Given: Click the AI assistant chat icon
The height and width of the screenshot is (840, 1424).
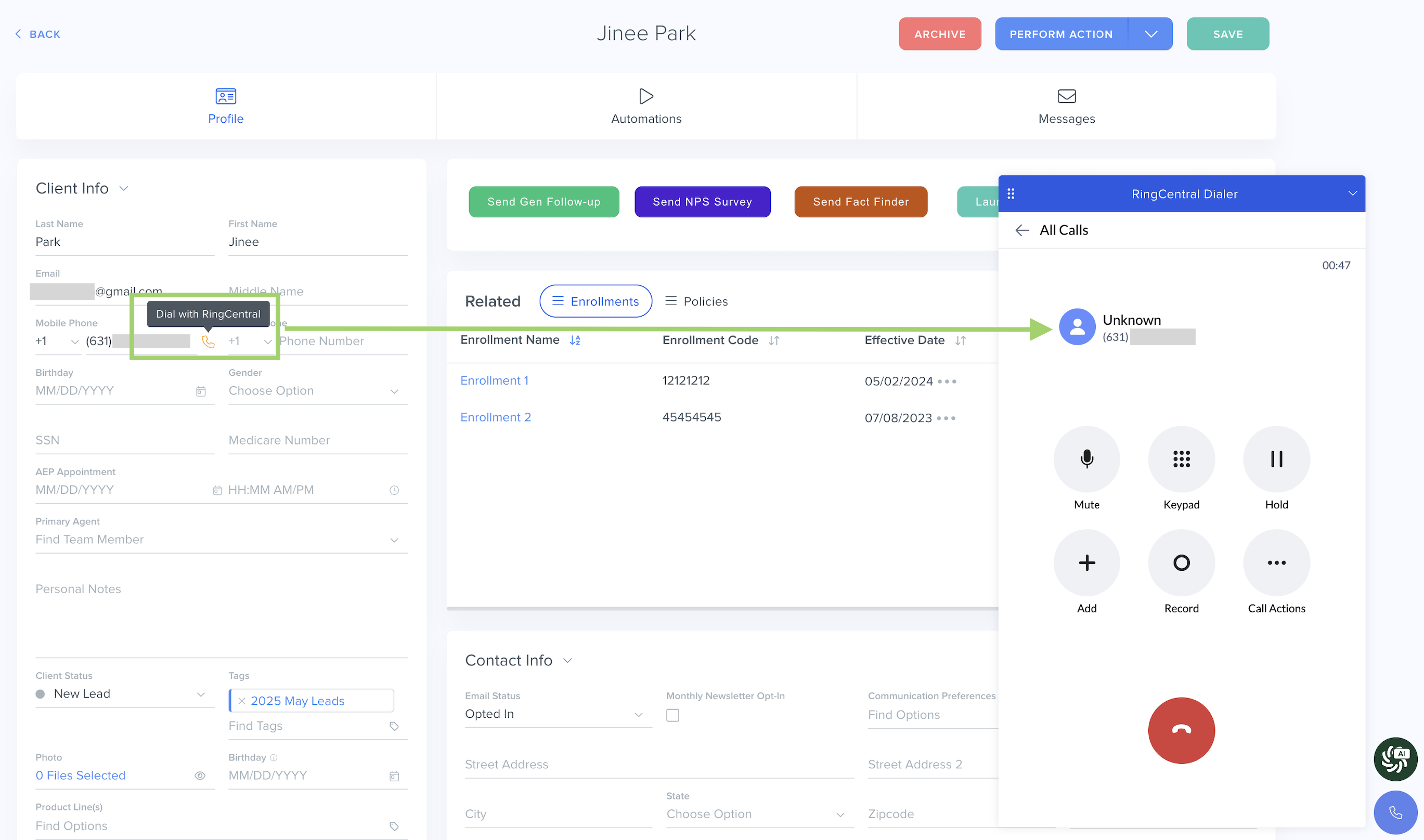Looking at the screenshot, I should (x=1394, y=758).
